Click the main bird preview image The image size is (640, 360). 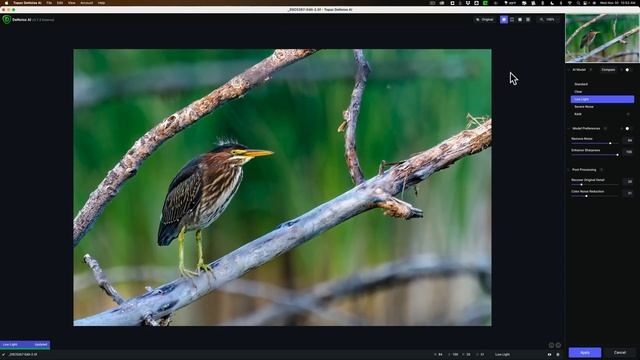tap(282, 187)
